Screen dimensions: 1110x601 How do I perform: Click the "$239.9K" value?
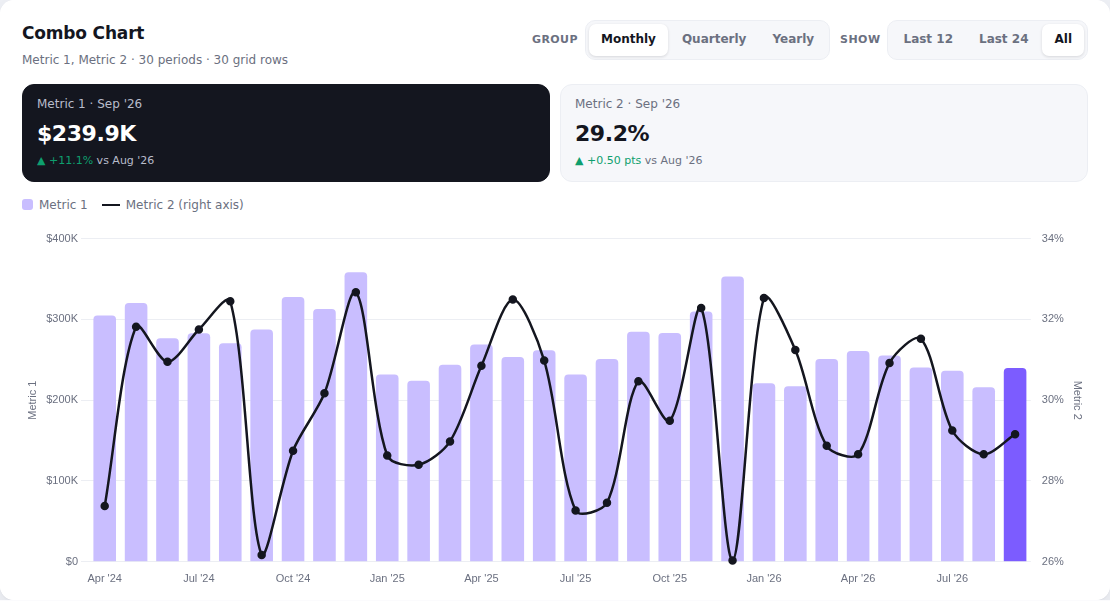click(87, 134)
